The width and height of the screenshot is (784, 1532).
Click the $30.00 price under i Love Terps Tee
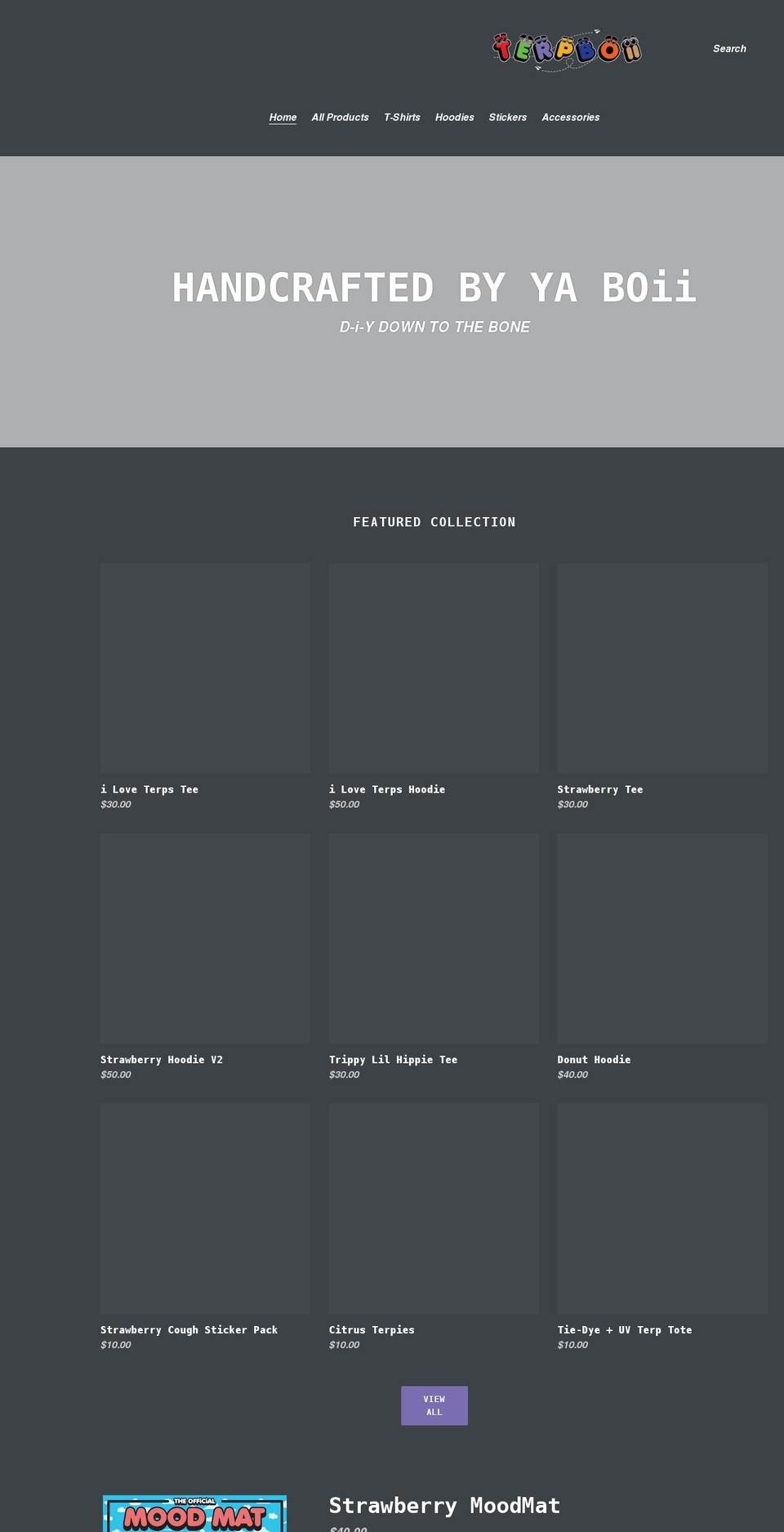coord(115,805)
